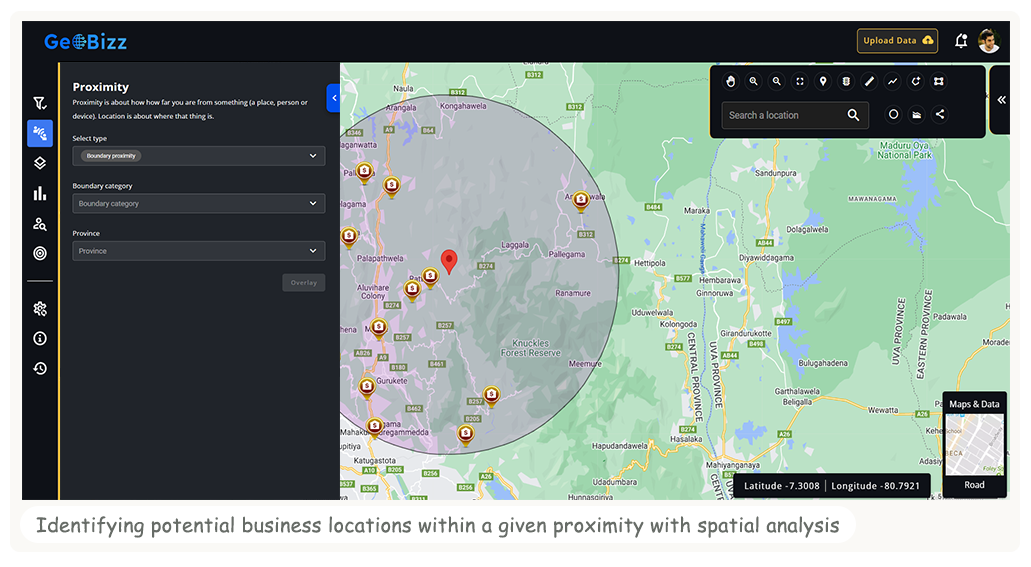Viewport: 1031px width, 567px height.
Task: Click the Maps & Data header
Action: pyautogui.click(x=974, y=404)
